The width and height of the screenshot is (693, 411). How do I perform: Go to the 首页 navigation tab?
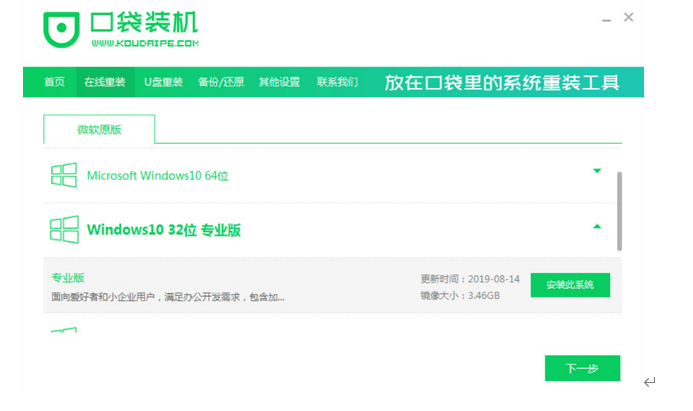[54, 82]
